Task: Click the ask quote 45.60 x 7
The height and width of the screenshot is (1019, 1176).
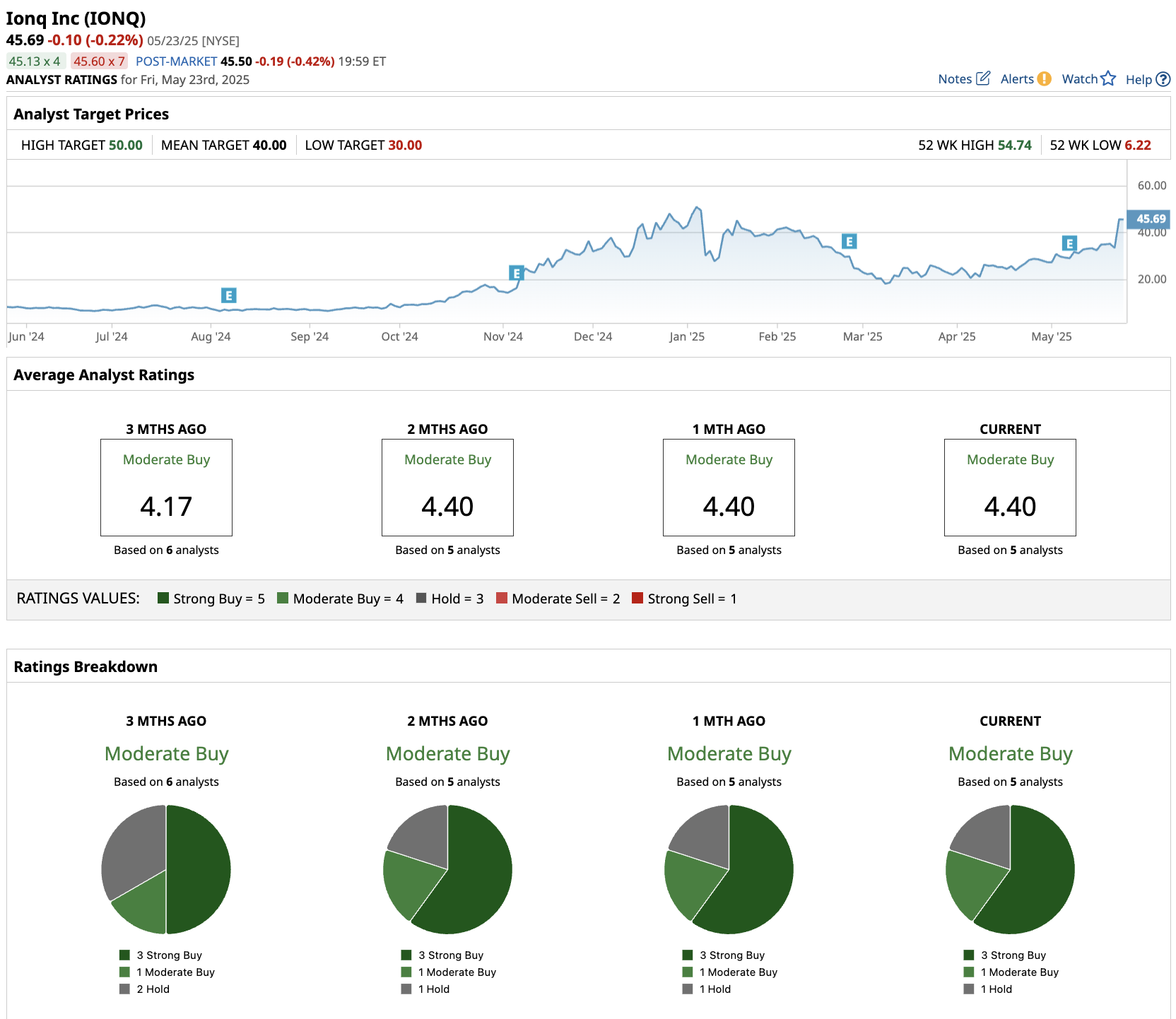Action: click(x=100, y=61)
